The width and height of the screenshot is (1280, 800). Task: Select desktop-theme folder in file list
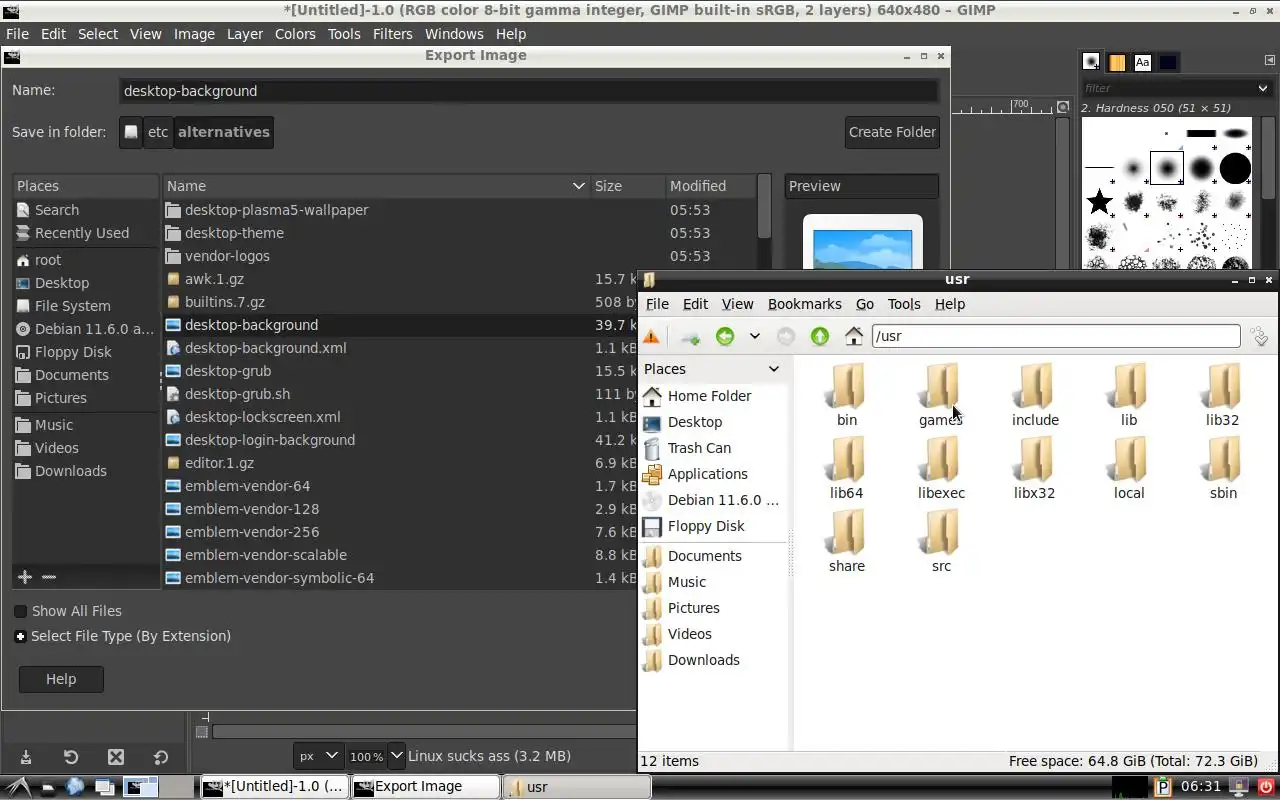[234, 233]
